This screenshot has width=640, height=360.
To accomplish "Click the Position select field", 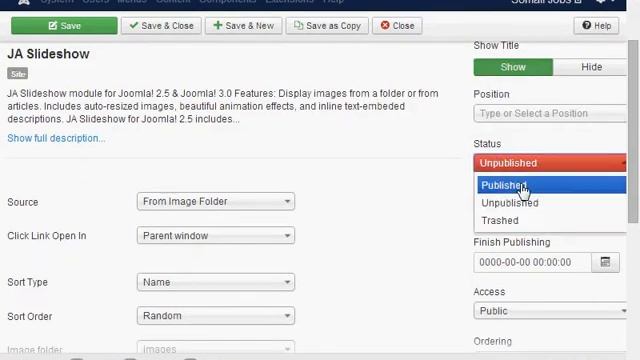I will pos(550,113).
